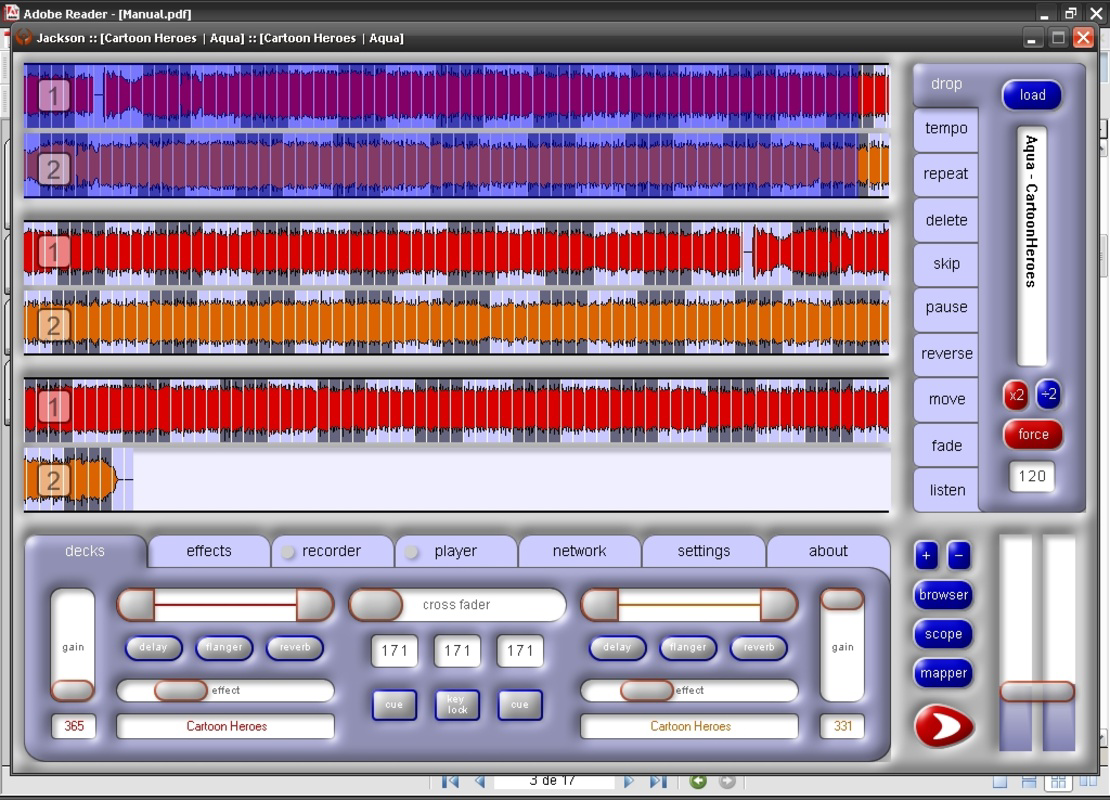Click the blue plus button
Screen dimensions: 1110x800
click(926, 556)
